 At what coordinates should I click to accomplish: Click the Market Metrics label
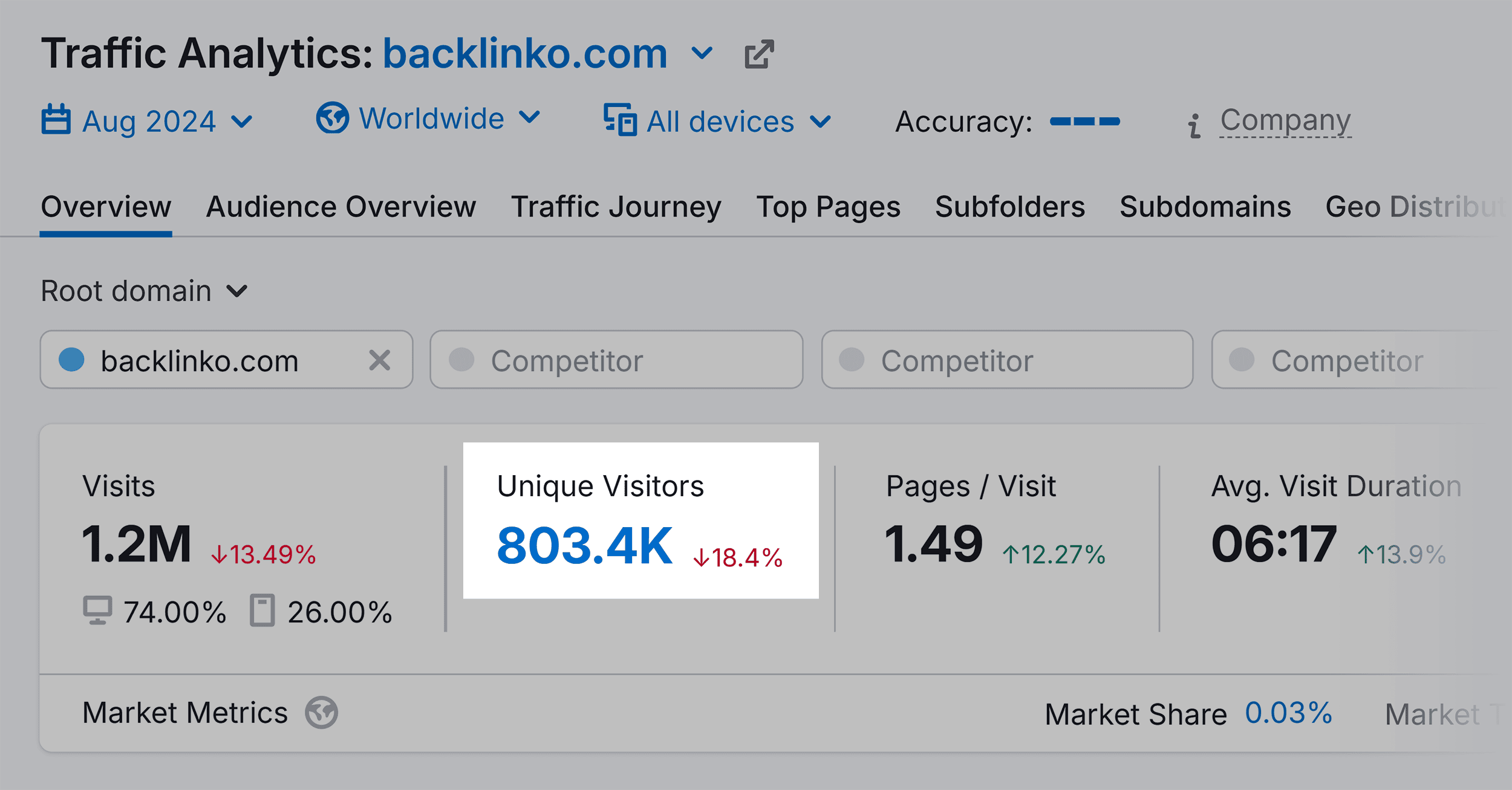tap(185, 713)
